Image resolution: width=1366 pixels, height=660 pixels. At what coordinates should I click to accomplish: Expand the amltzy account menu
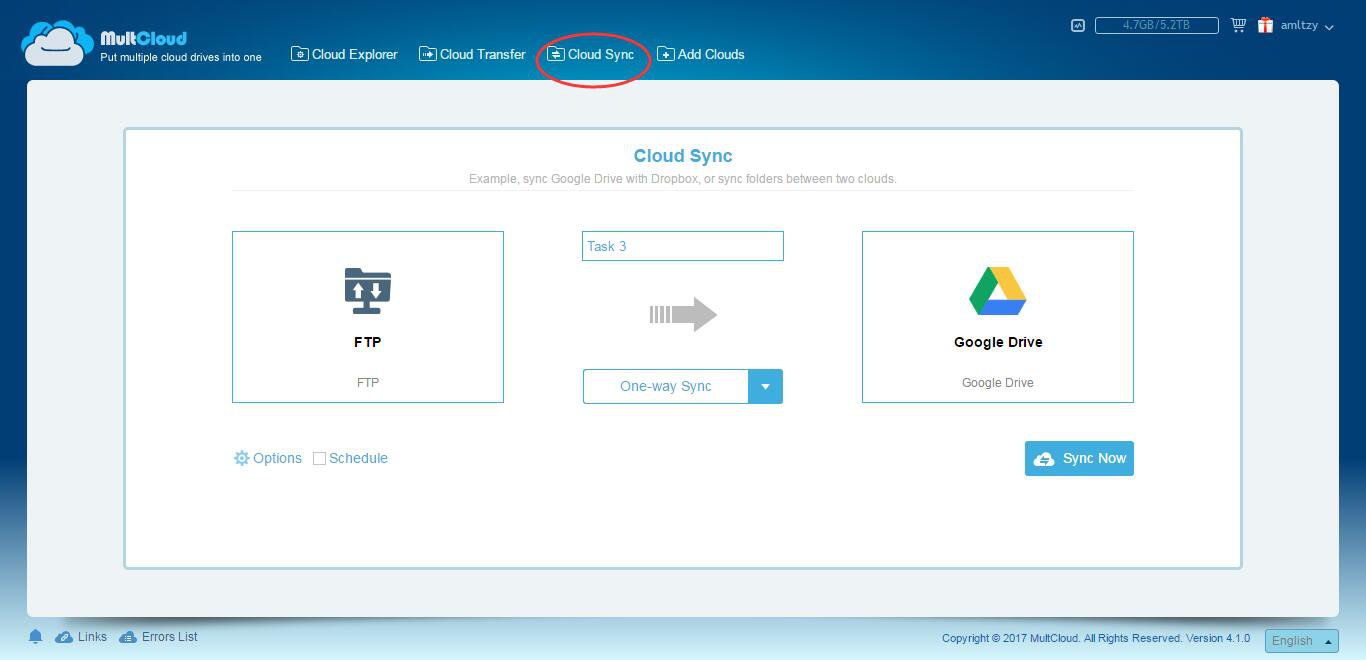[1307, 26]
